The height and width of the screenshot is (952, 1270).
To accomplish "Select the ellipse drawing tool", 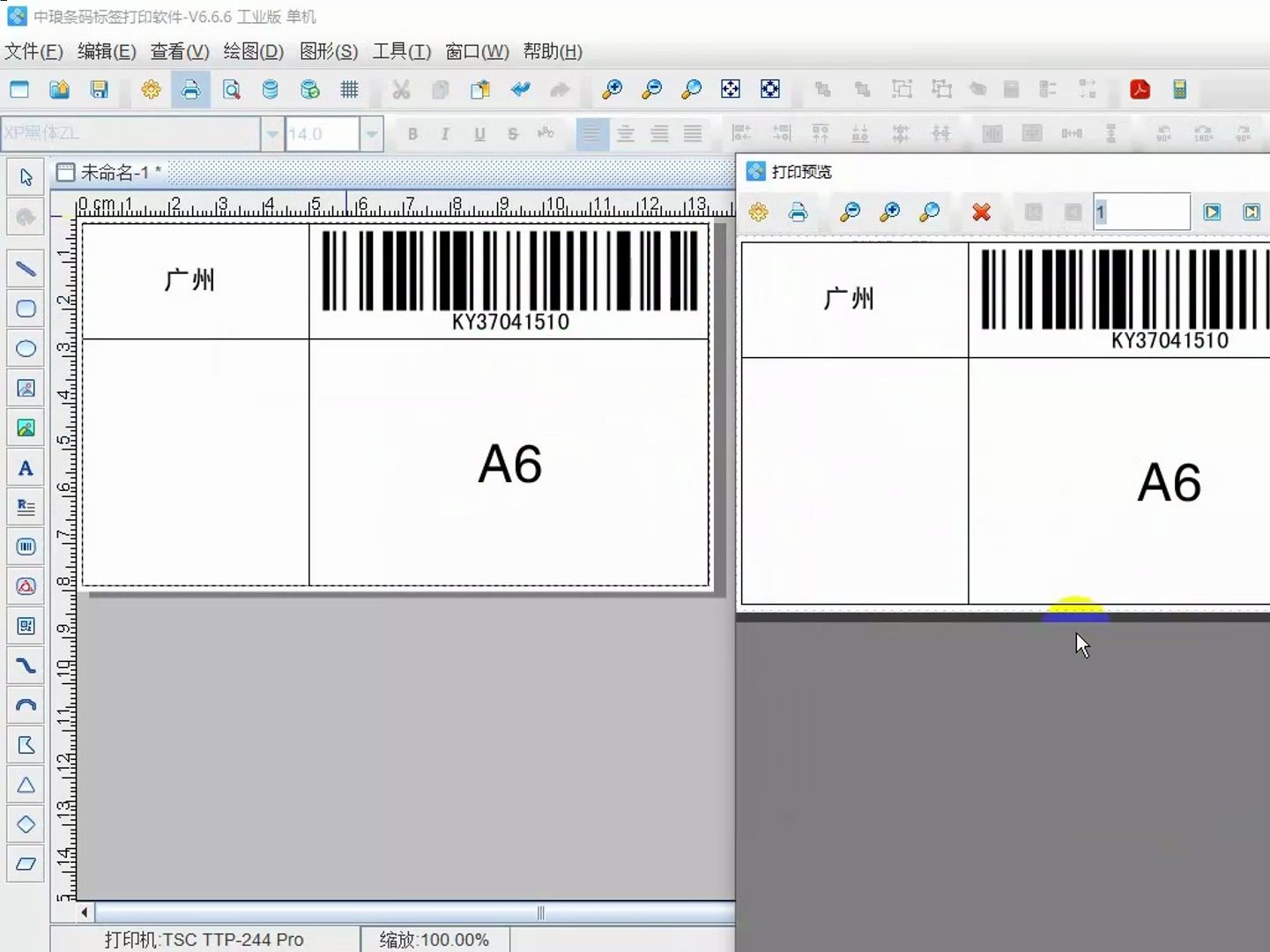I will click(26, 348).
